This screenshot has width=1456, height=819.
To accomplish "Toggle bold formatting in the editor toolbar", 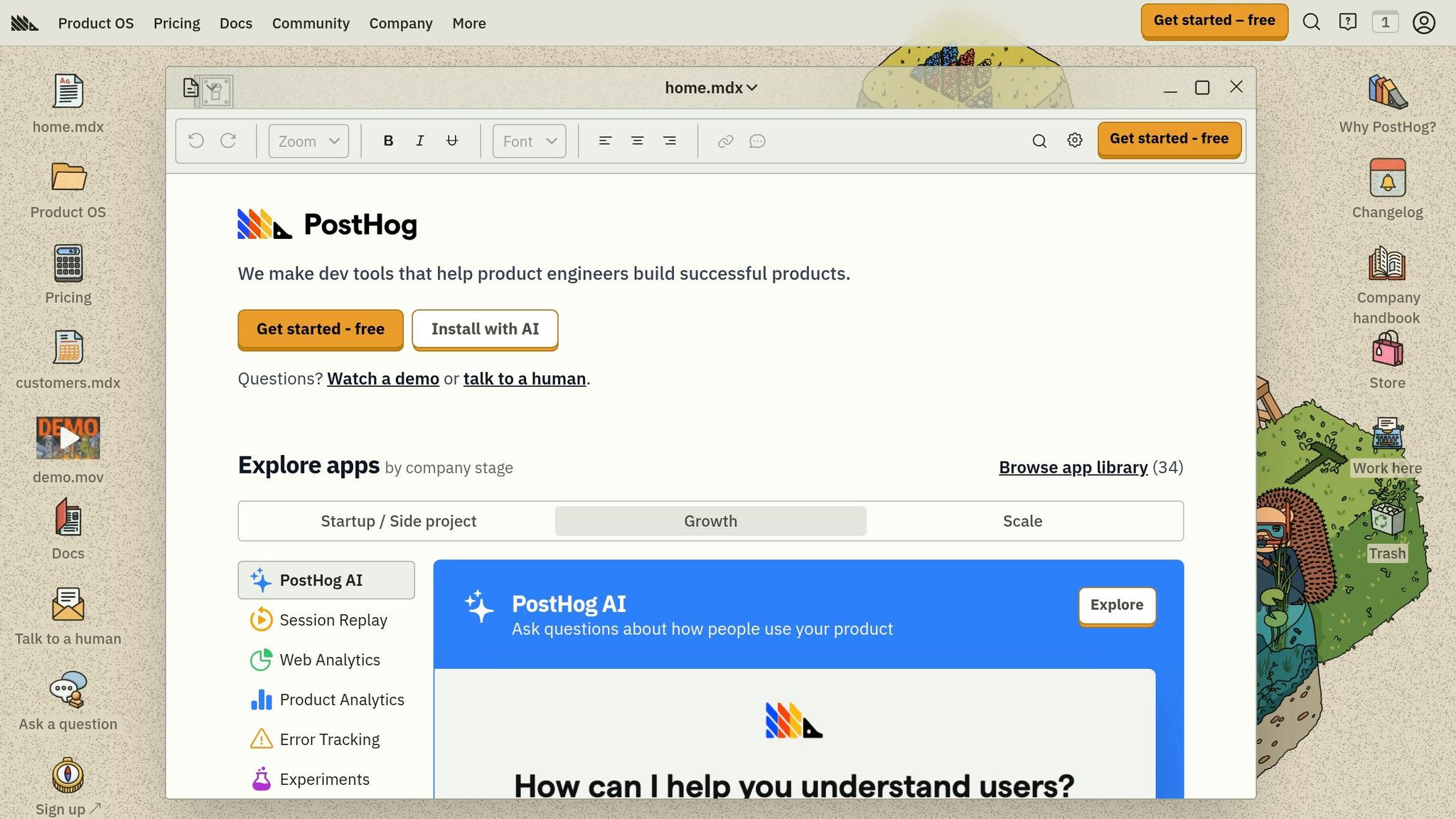I will [388, 141].
